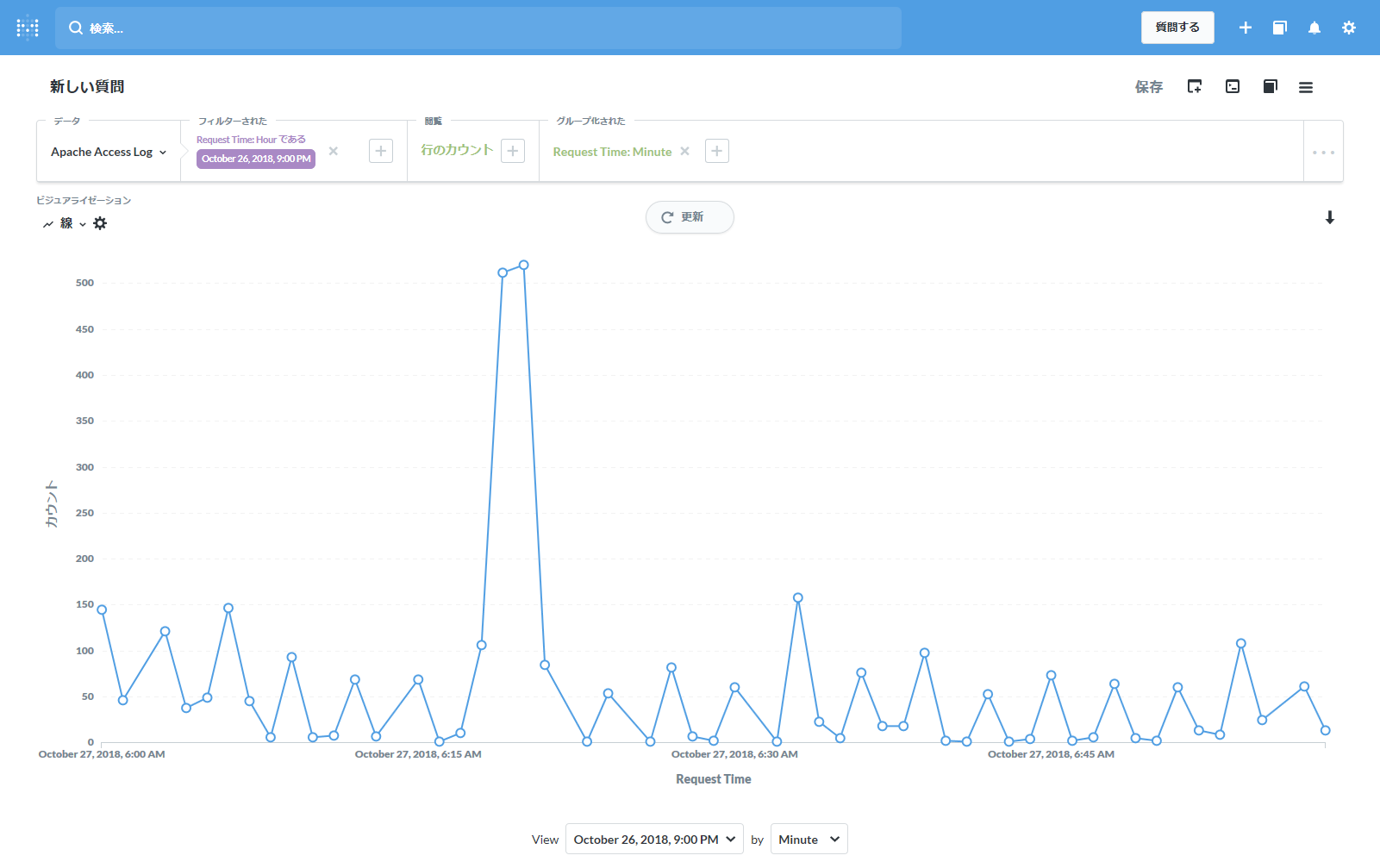Click the October 27, 2018, 6:00 AM axis label
This screenshot has height=868, width=1380.
point(102,754)
